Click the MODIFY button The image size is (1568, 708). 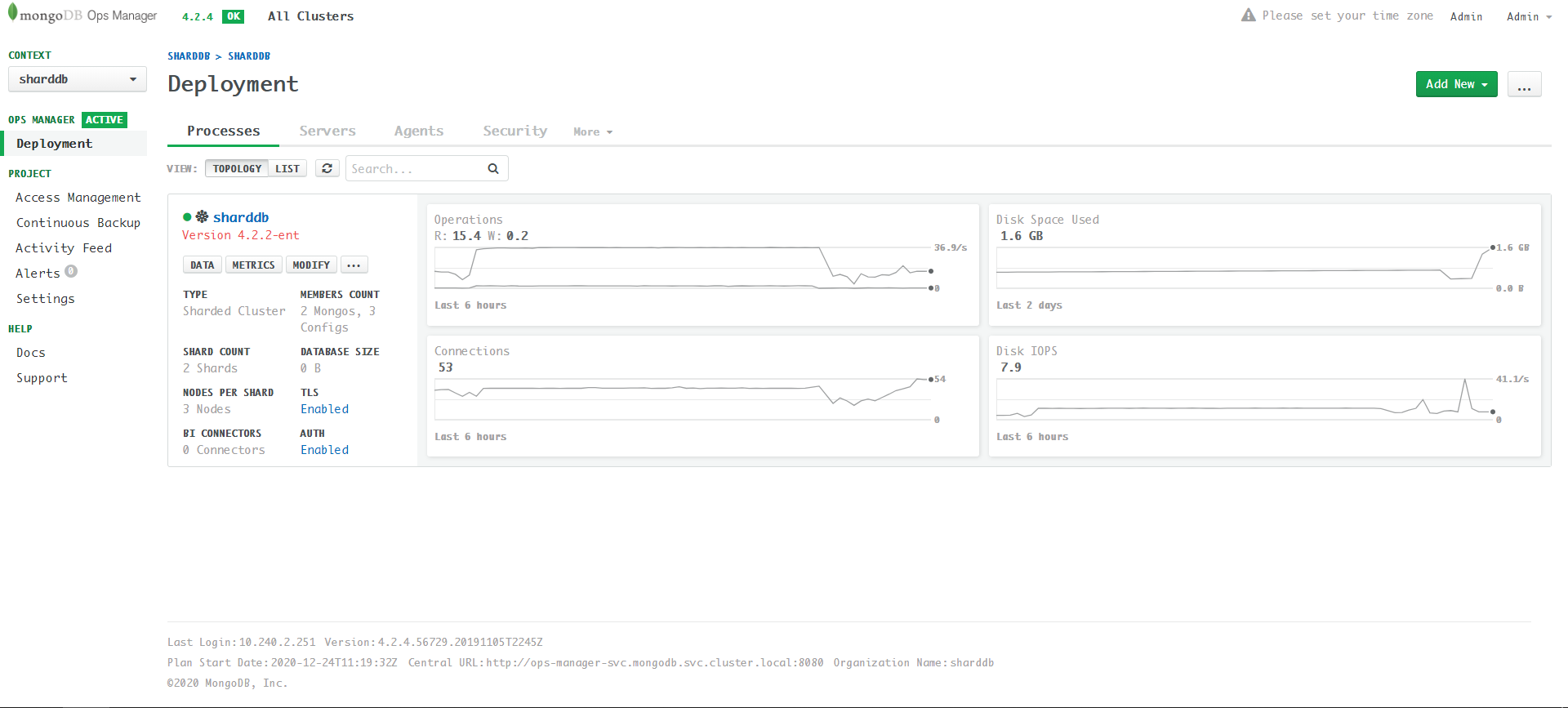pos(311,265)
